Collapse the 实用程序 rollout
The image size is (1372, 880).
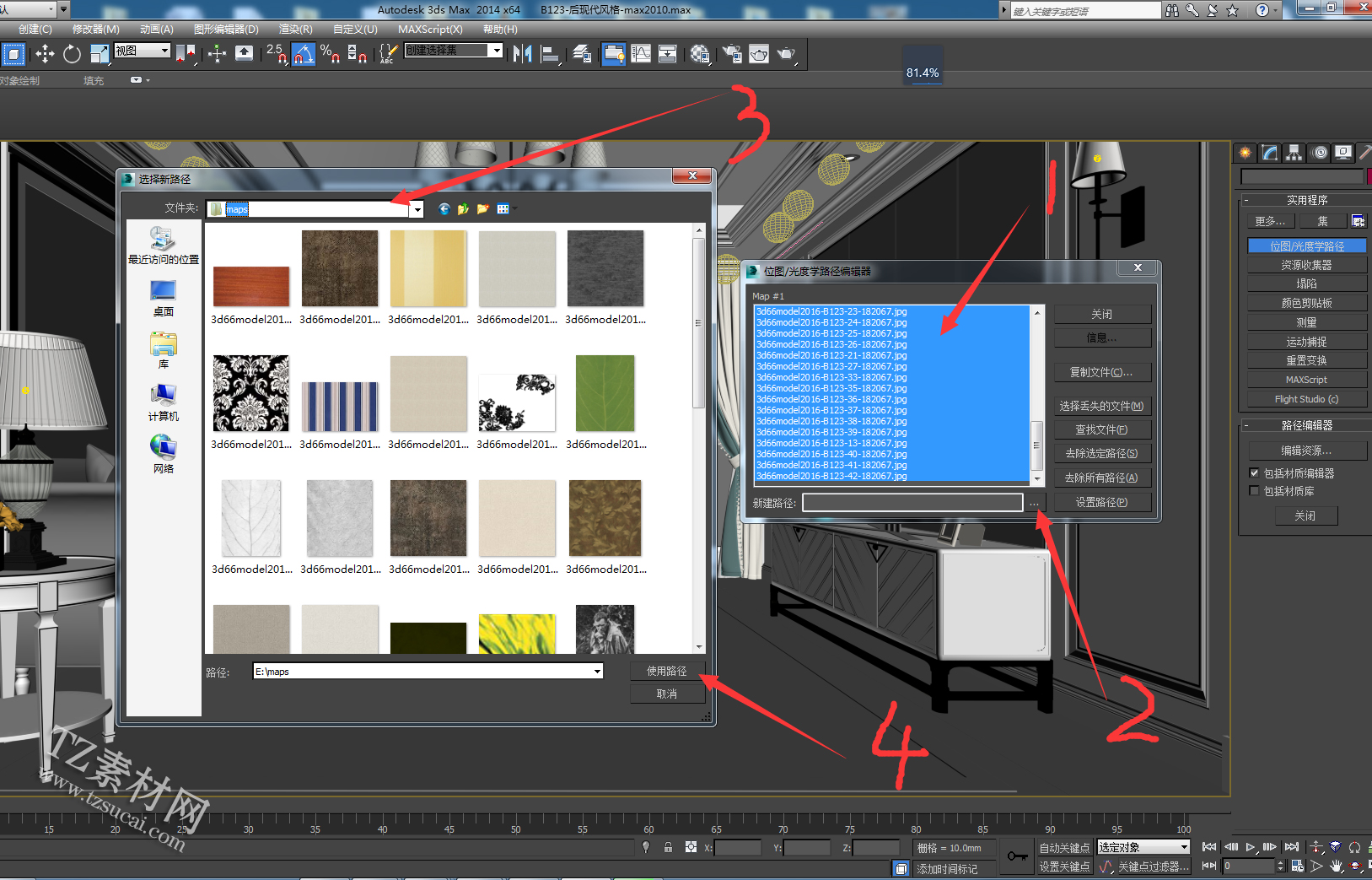[1306, 200]
